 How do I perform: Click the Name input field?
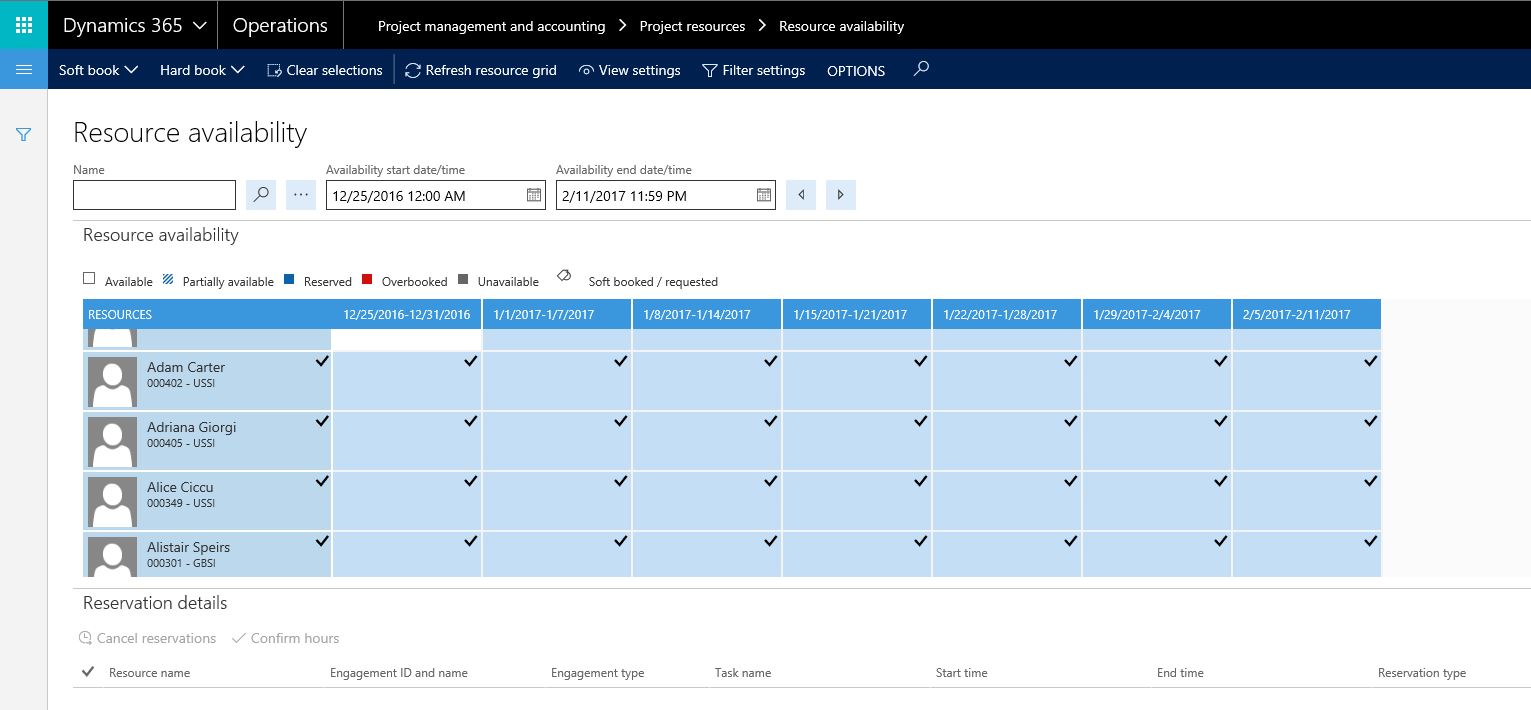click(154, 195)
